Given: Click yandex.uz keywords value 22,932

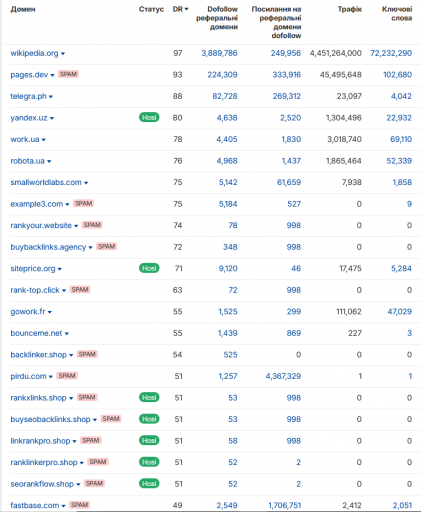Looking at the screenshot, I should [399, 118].
